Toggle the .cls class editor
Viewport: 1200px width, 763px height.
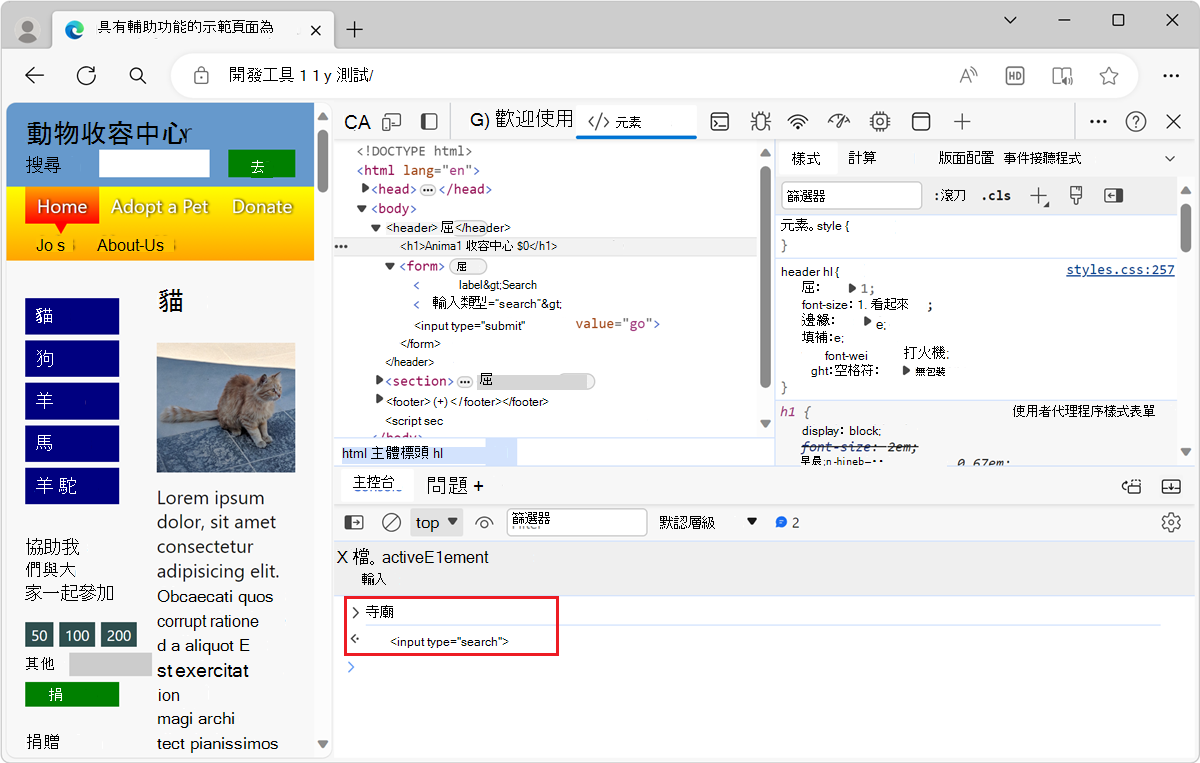point(996,195)
